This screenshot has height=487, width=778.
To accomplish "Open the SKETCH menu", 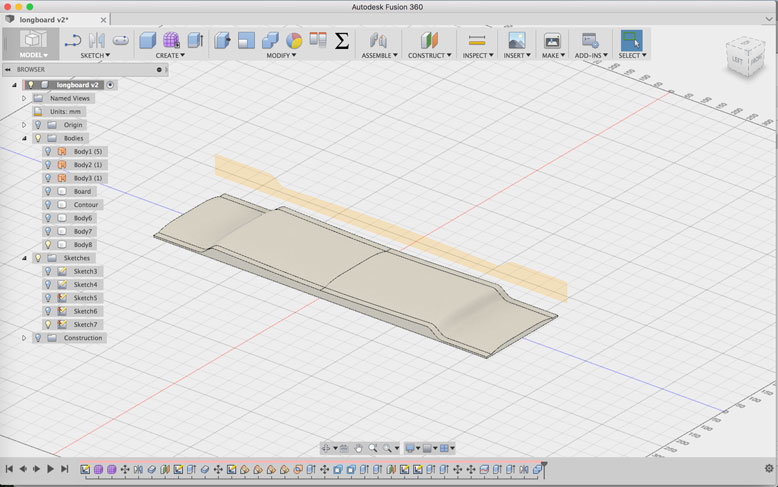I will click(95, 56).
